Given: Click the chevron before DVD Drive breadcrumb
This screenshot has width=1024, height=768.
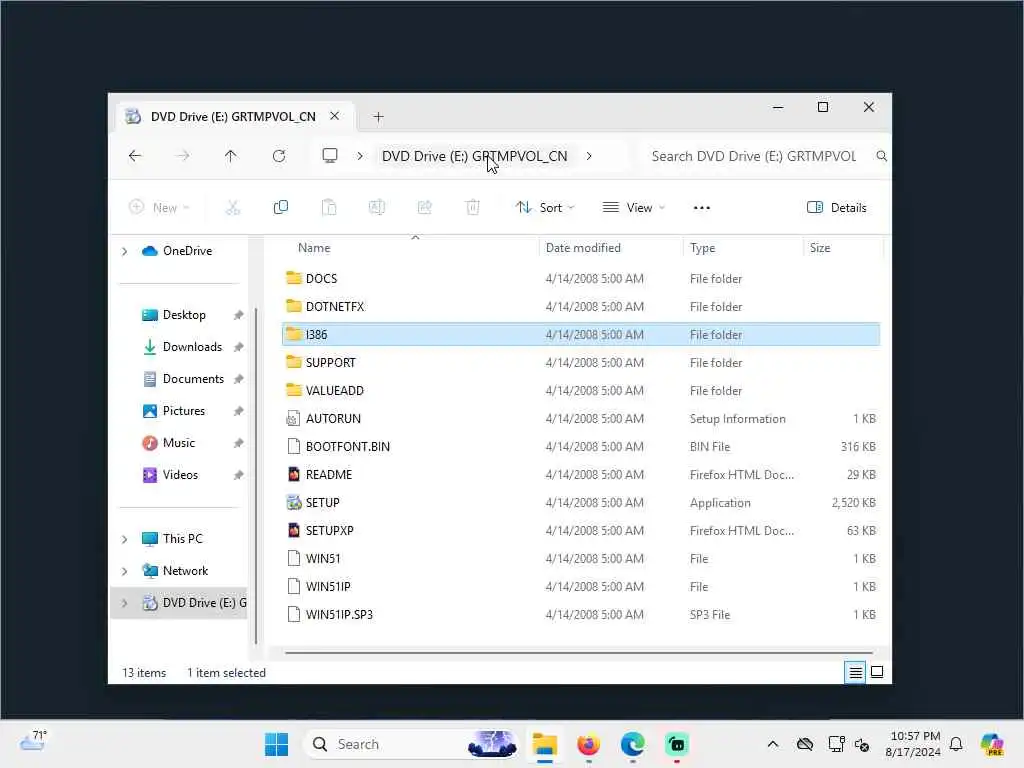Looking at the screenshot, I should [360, 156].
